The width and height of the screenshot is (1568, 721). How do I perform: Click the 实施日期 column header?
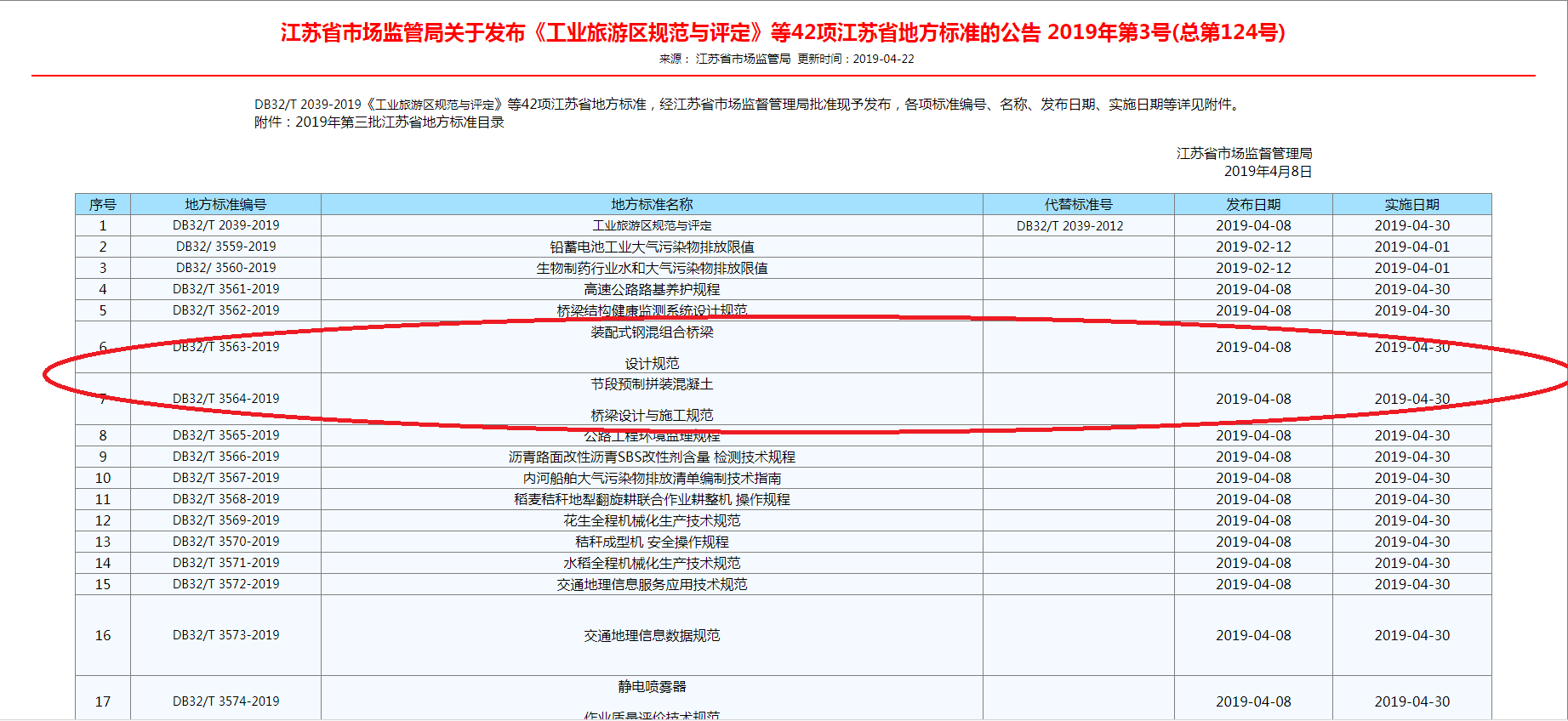click(1411, 204)
